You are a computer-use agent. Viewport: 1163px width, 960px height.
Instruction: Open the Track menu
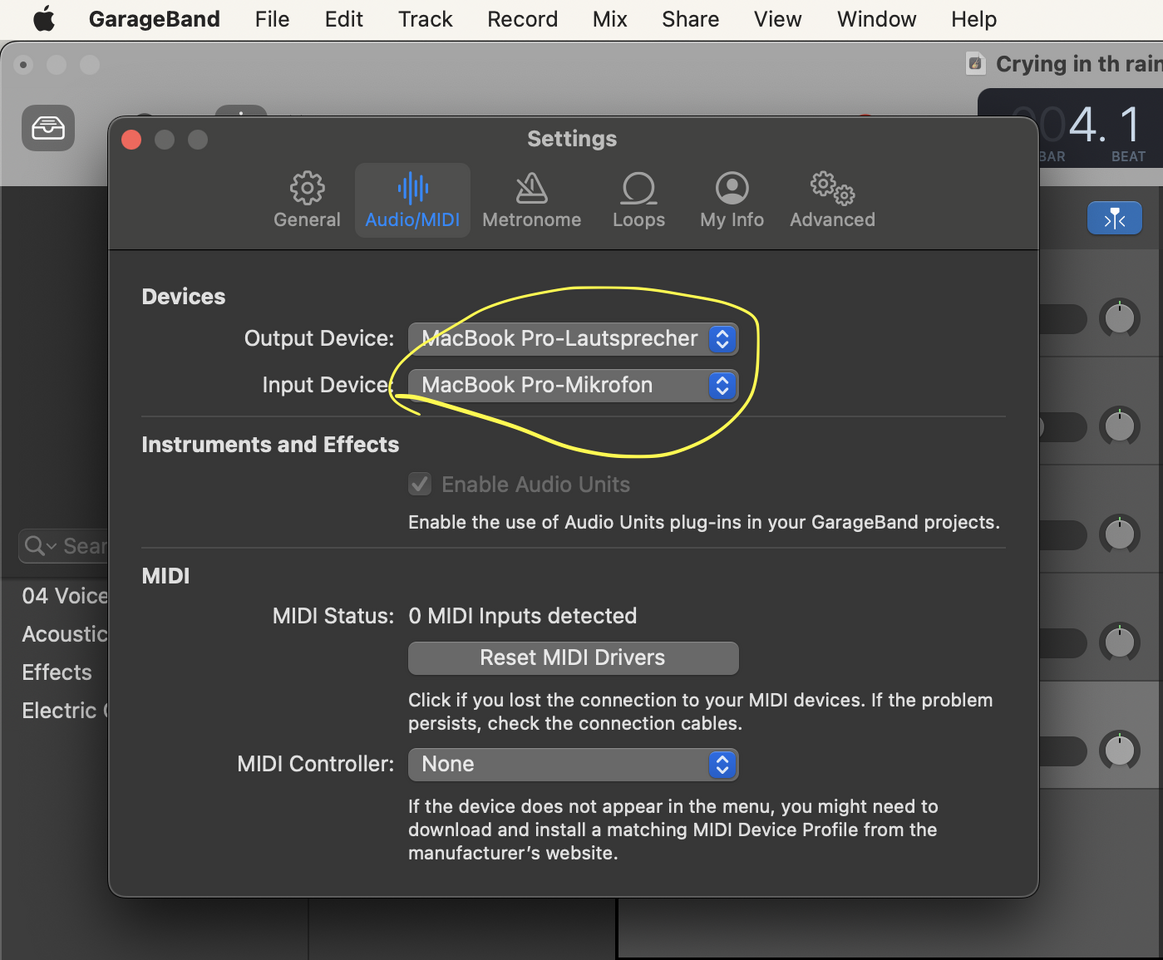click(x=425, y=19)
